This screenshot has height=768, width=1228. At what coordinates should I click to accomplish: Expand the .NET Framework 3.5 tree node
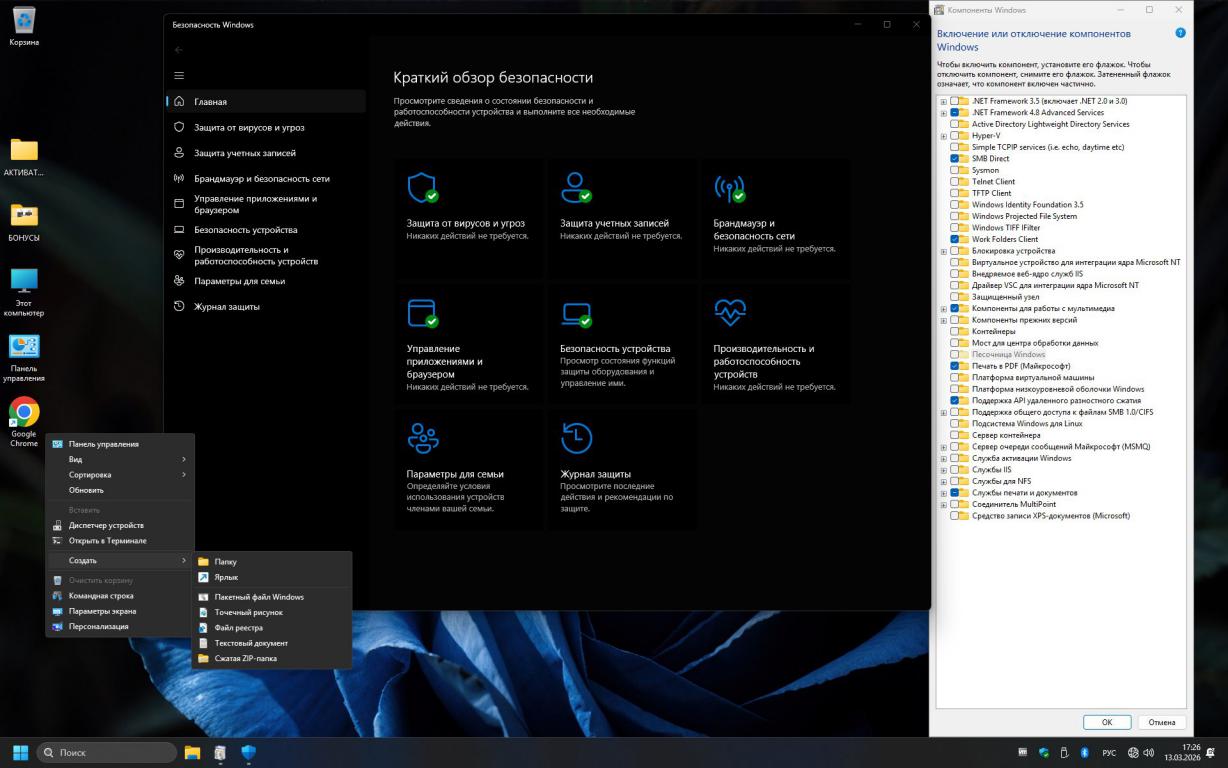[x=943, y=101]
